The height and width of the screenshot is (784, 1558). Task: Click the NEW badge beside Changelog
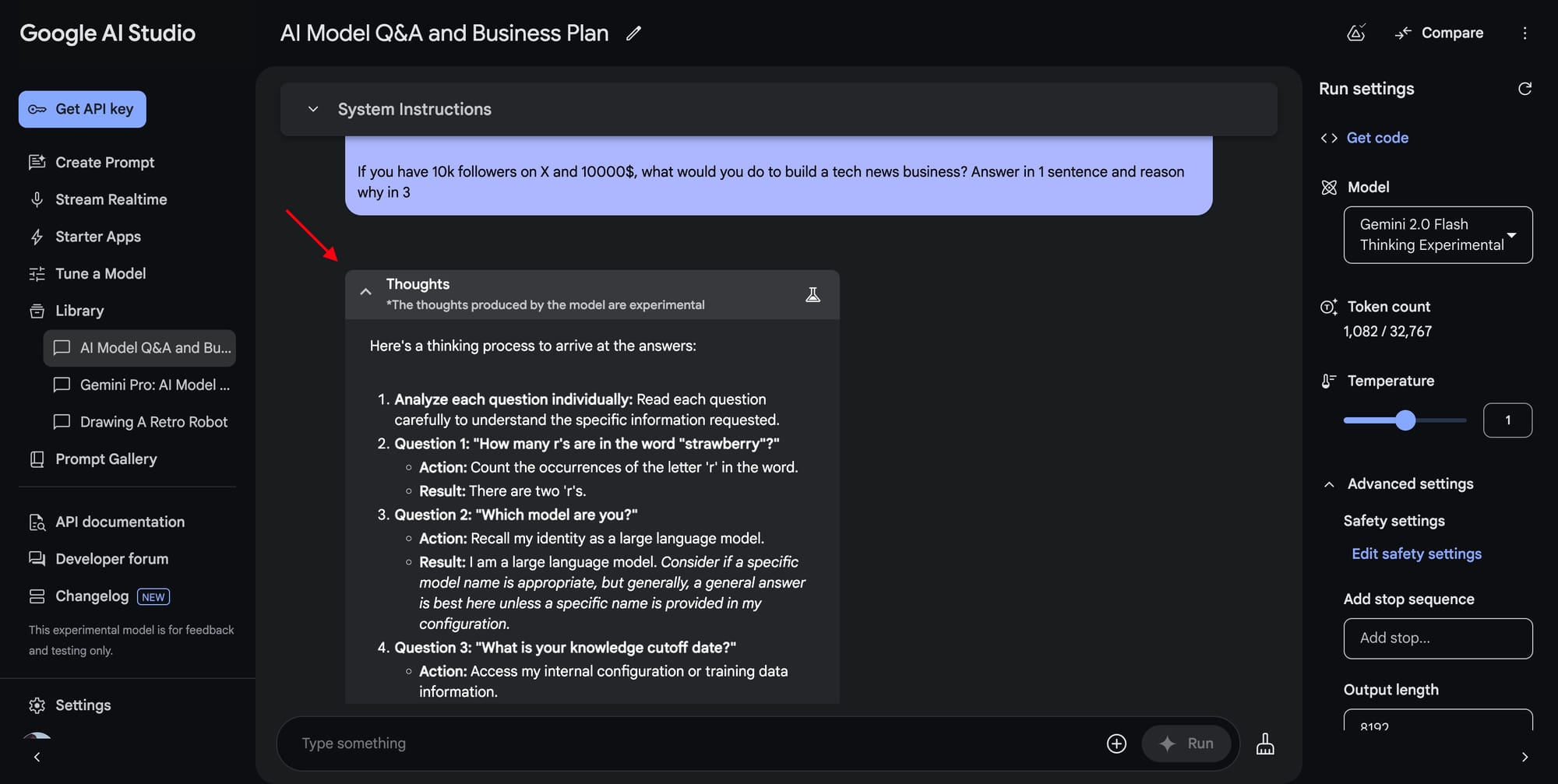153,597
